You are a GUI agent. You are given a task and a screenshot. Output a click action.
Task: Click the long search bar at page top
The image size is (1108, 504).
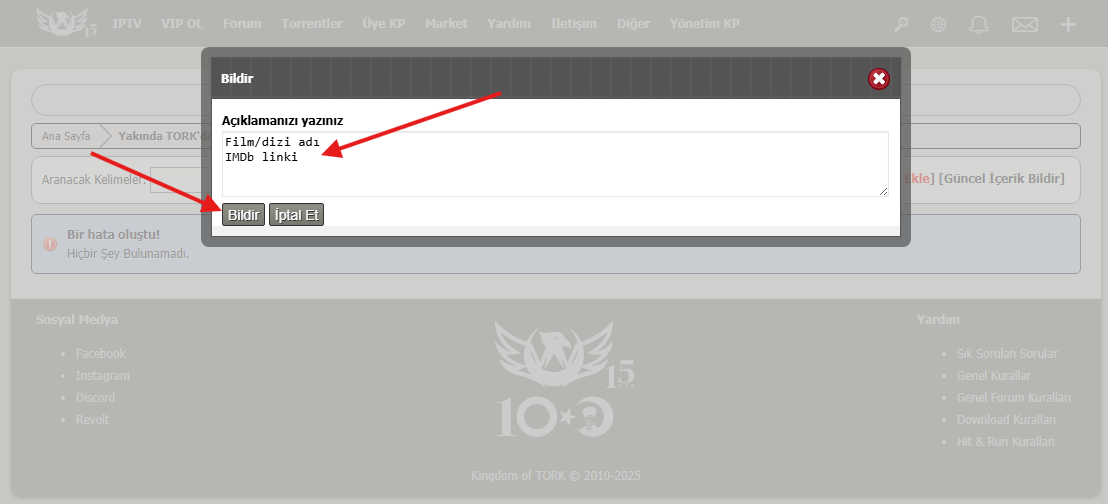(555, 100)
